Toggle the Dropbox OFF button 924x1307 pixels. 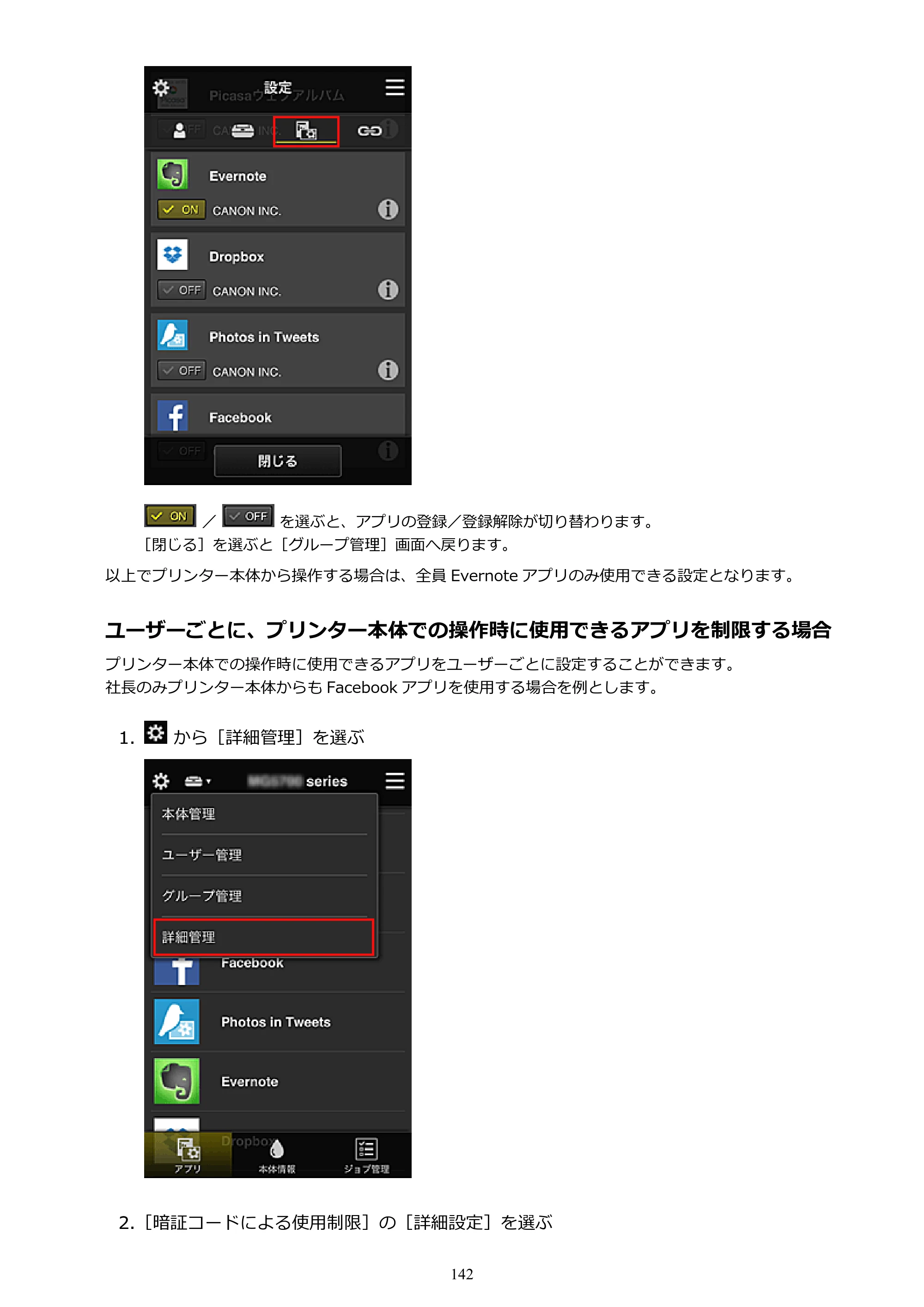[181, 290]
